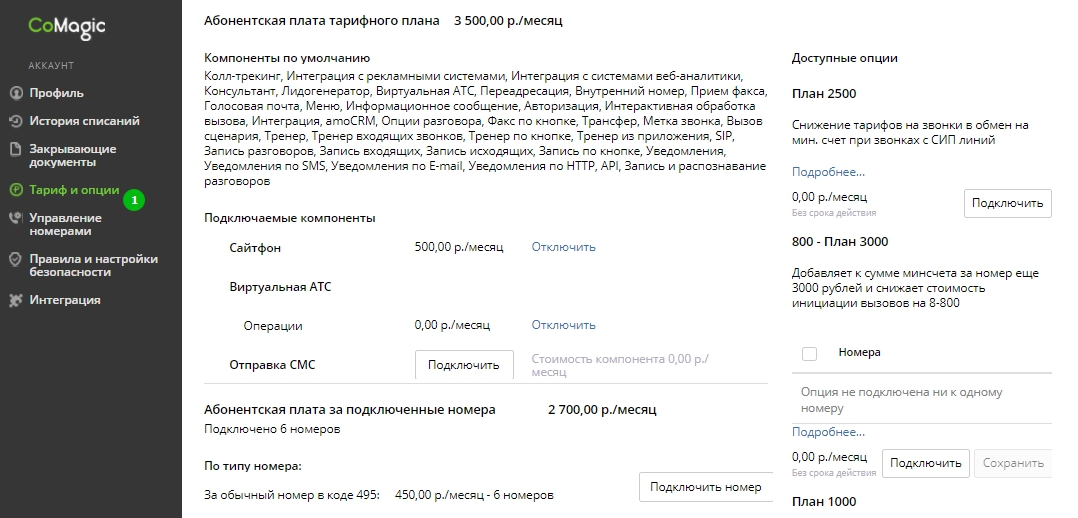Click the Profile user icon

[15, 93]
